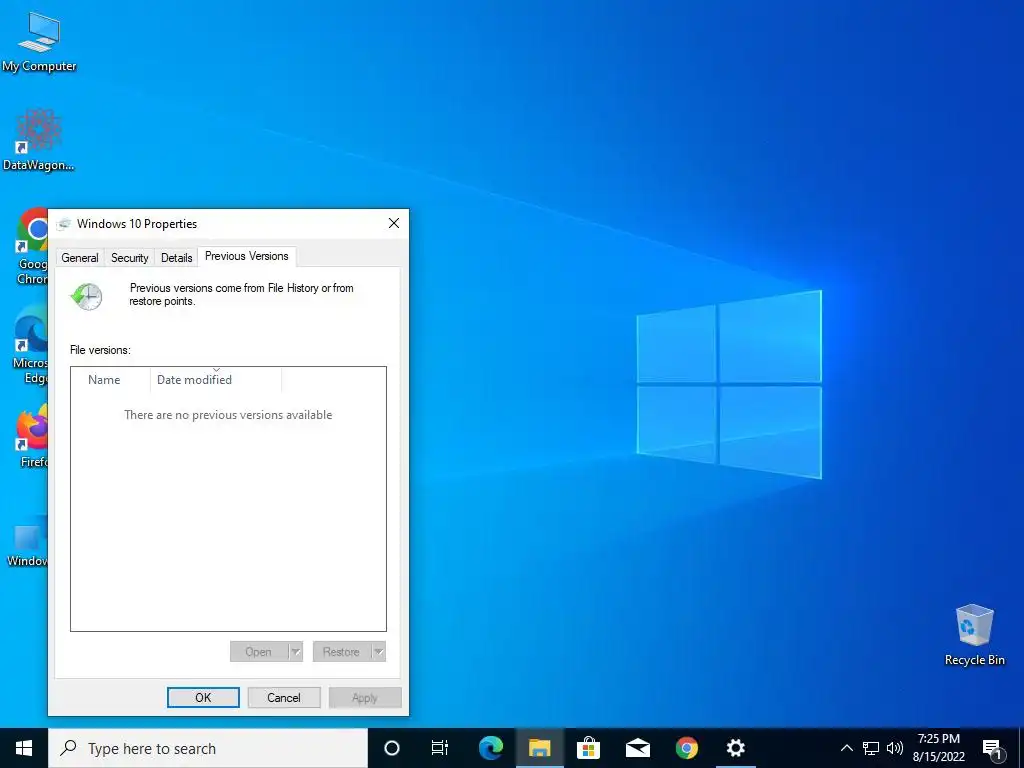Click the Open button in Properties
This screenshot has height=768, width=1024.
pos(259,652)
